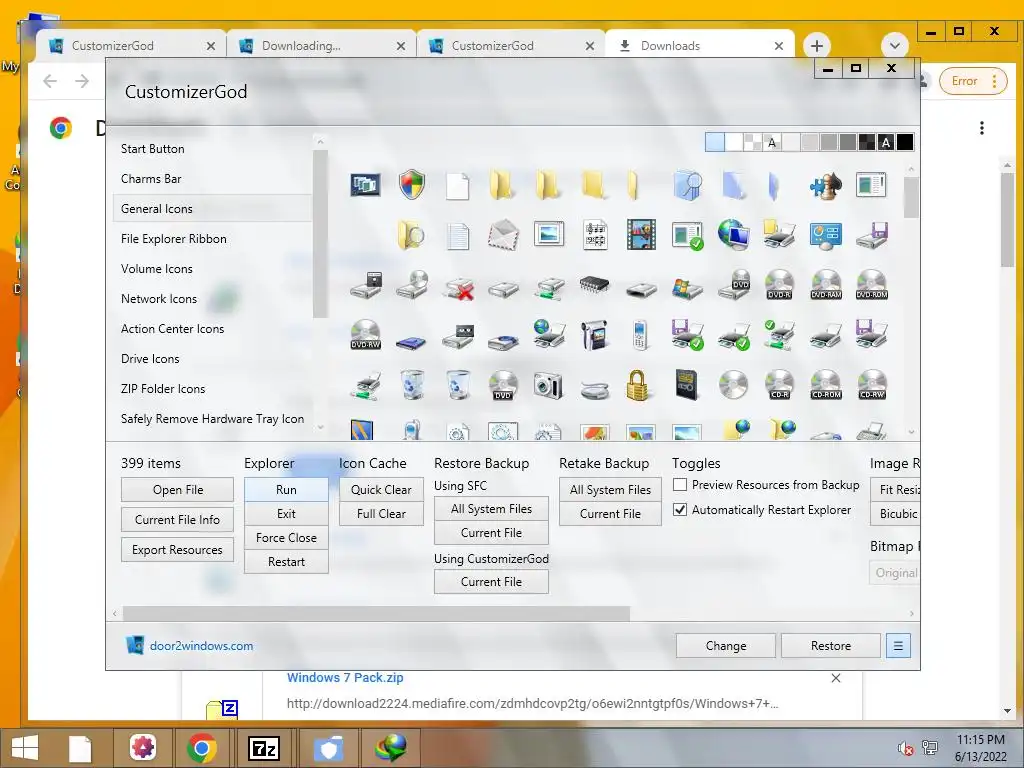Select Volume Icons category
The width and height of the screenshot is (1024, 768).
click(x=212, y=269)
